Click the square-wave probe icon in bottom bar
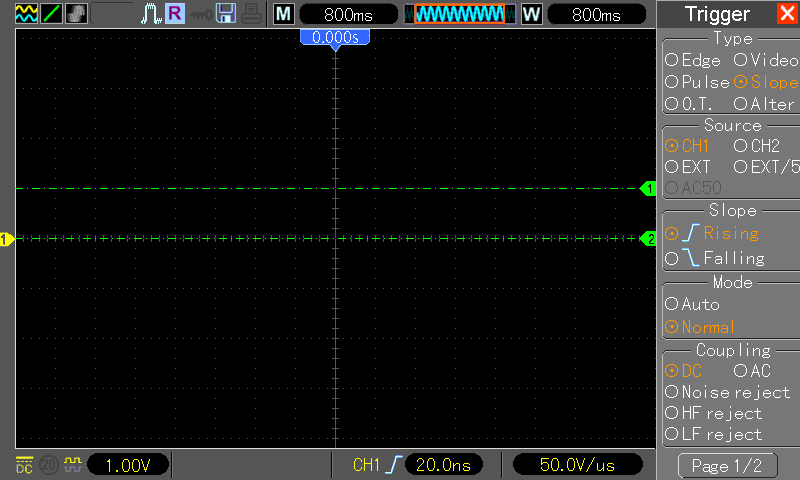 (72, 464)
